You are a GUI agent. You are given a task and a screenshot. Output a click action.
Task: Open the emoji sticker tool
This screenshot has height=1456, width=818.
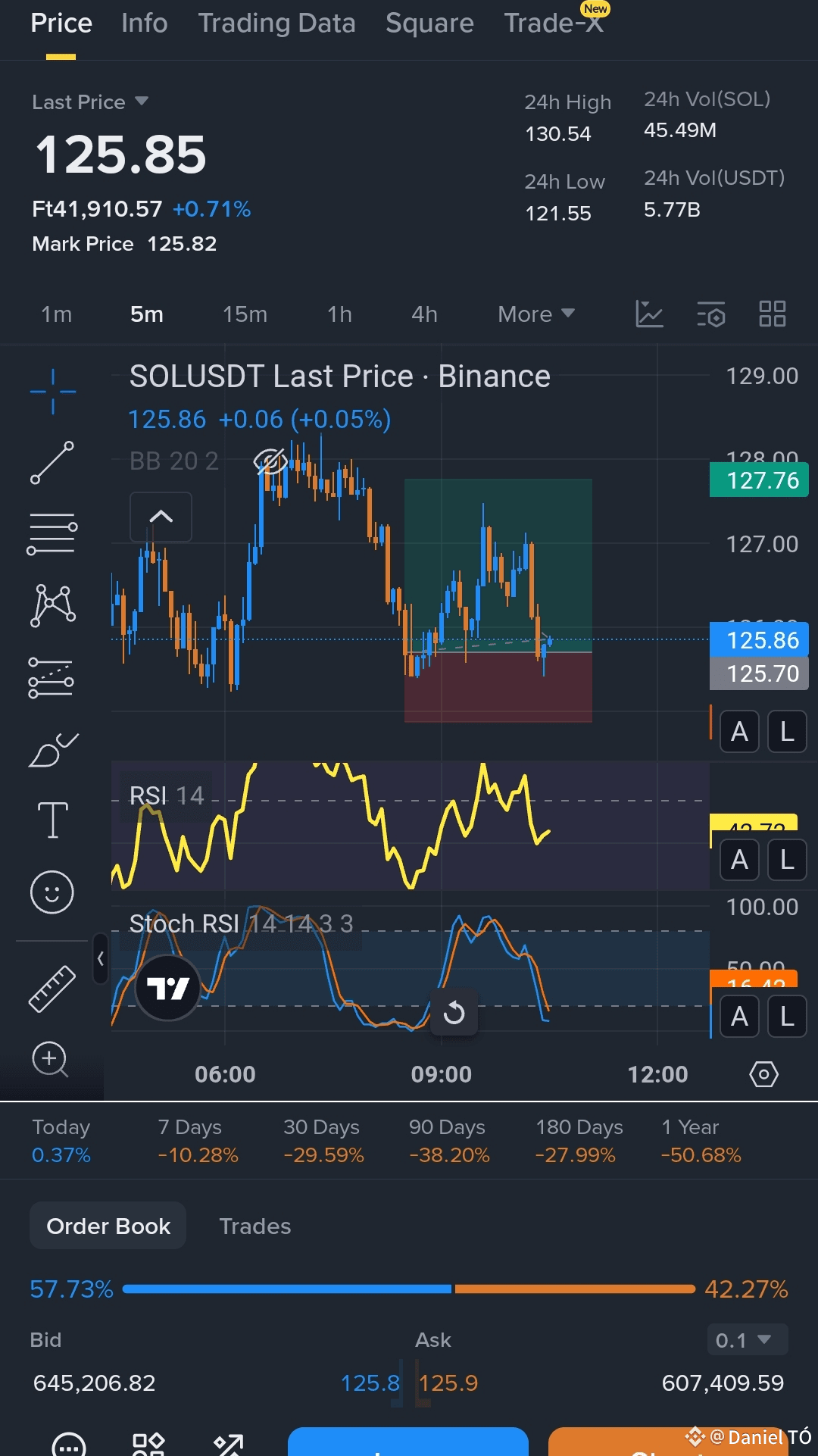tap(52, 892)
